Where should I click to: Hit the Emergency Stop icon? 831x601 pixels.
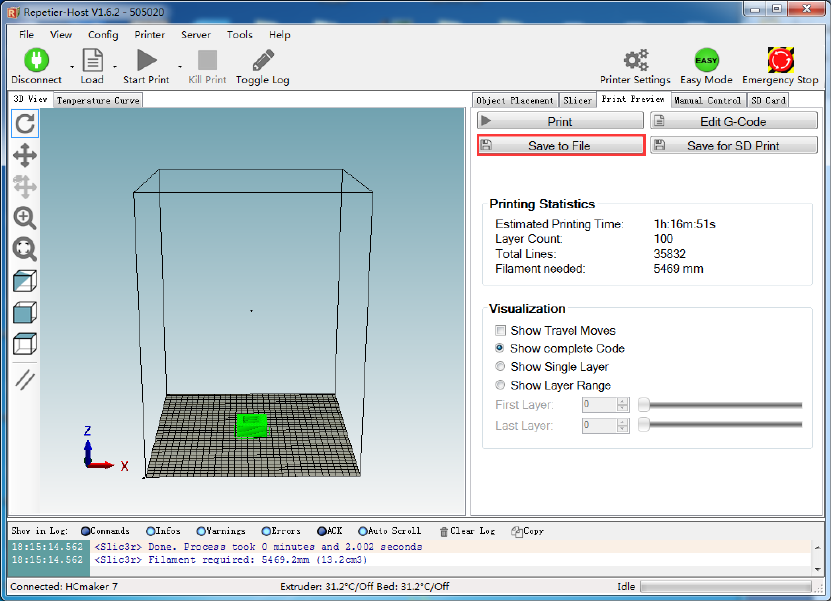pyautogui.click(x=780, y=60)
